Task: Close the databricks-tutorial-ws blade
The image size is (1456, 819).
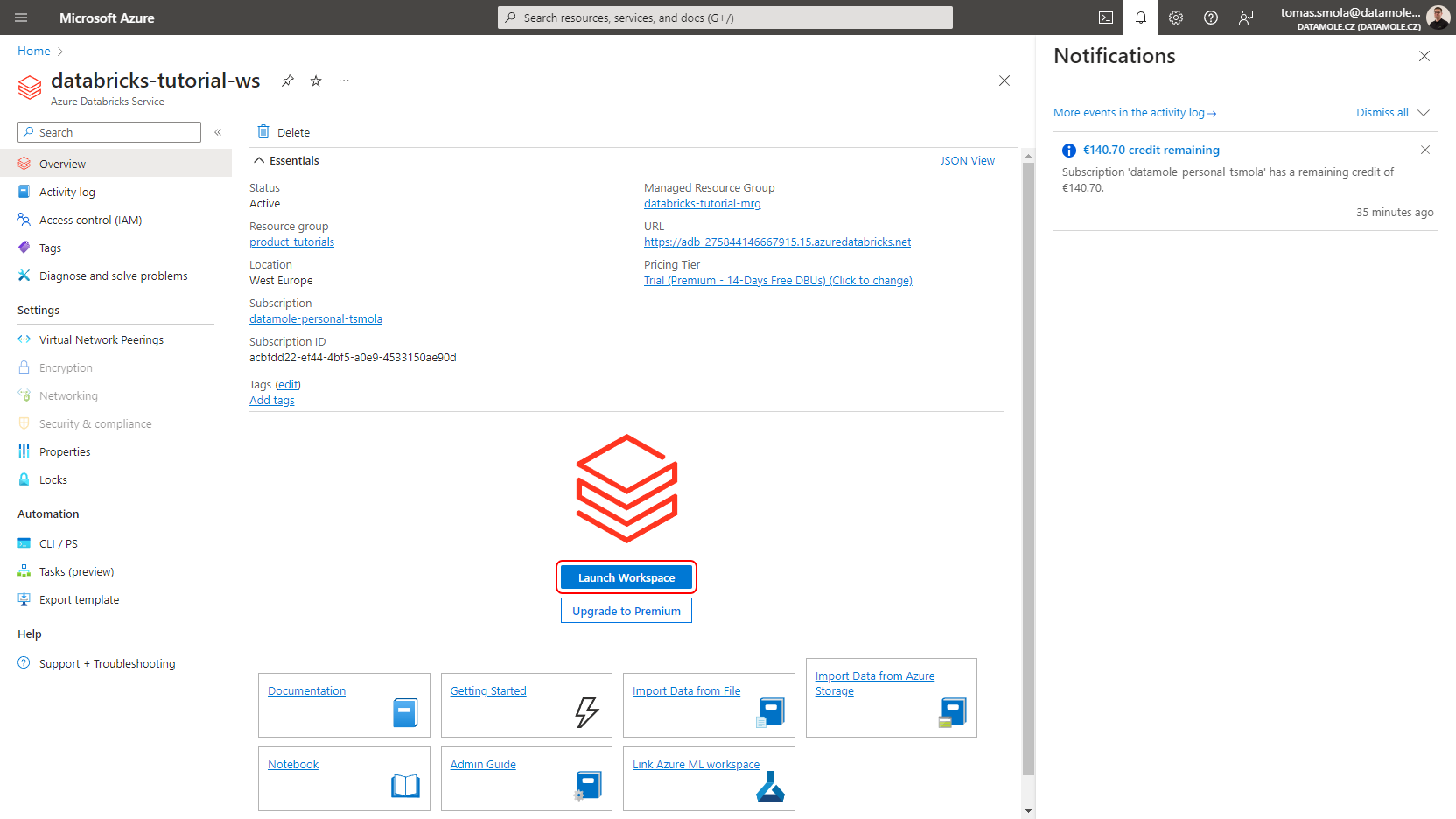Action: [1004, 80]
